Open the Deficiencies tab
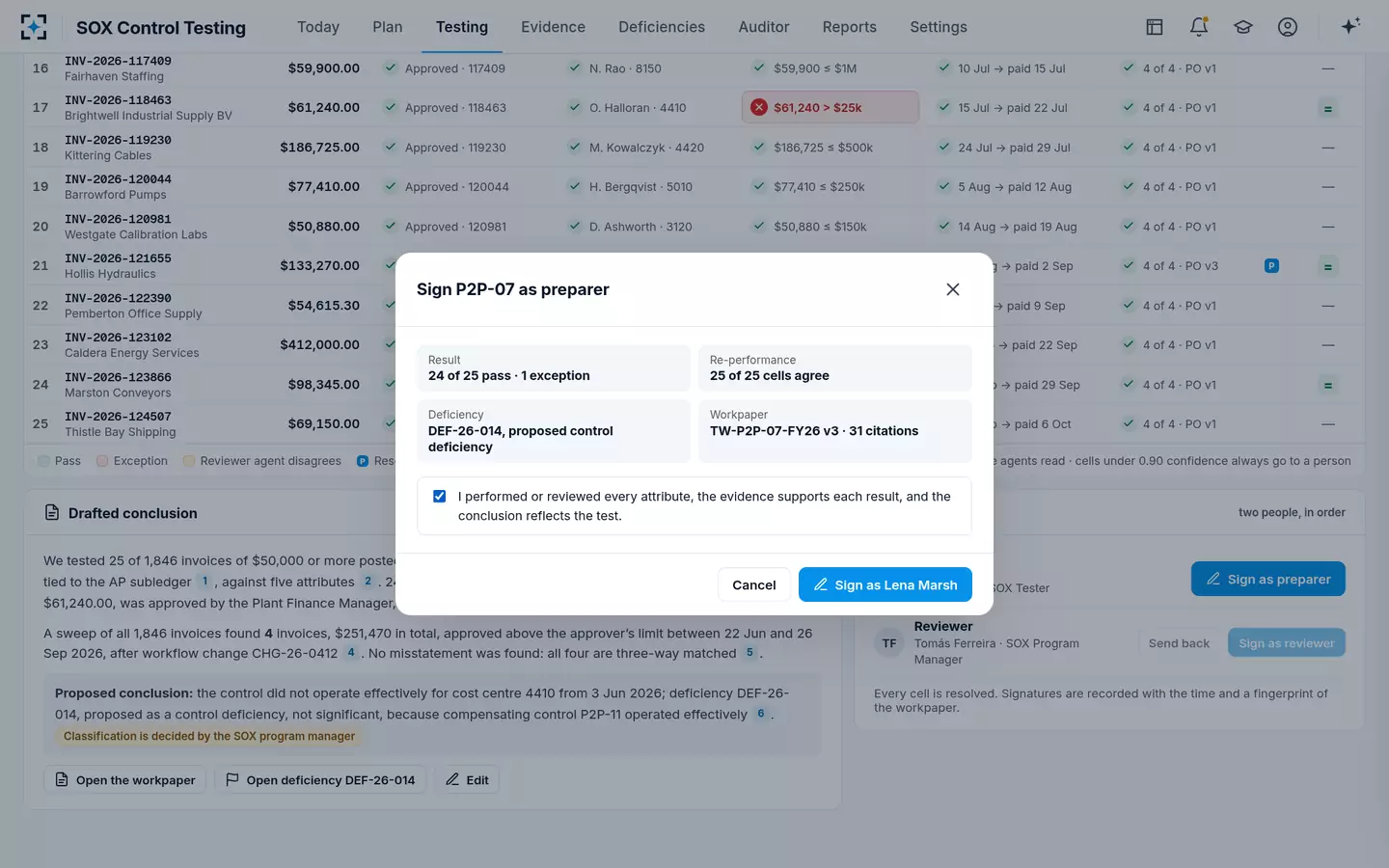Viewport: 1389px width, 868px height. point(662,27)
